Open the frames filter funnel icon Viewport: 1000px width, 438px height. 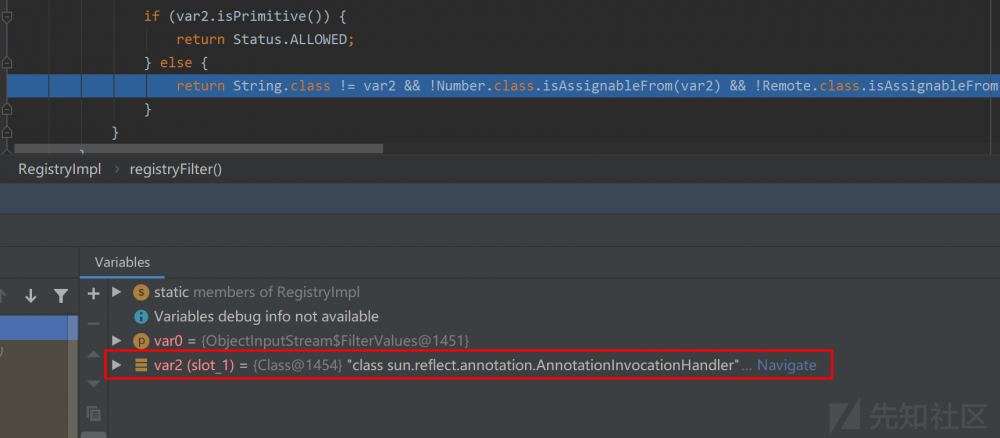61,296
